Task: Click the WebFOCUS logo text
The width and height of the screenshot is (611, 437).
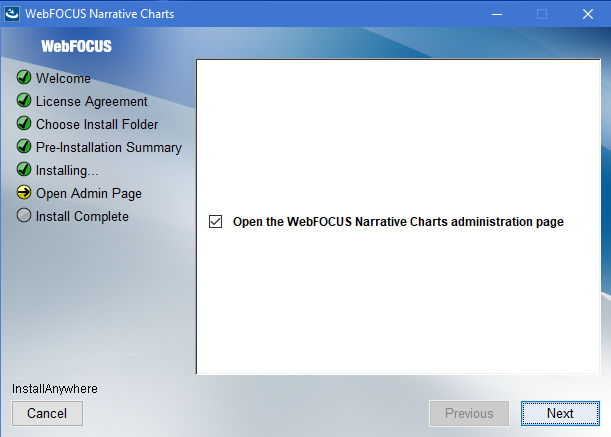Action: (x=76, y=46)
